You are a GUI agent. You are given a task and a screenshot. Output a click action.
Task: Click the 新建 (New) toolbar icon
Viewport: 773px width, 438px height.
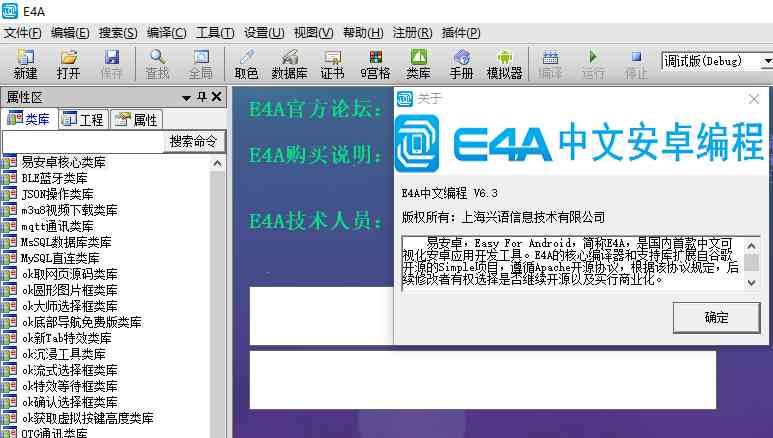[x=26, y=64]
